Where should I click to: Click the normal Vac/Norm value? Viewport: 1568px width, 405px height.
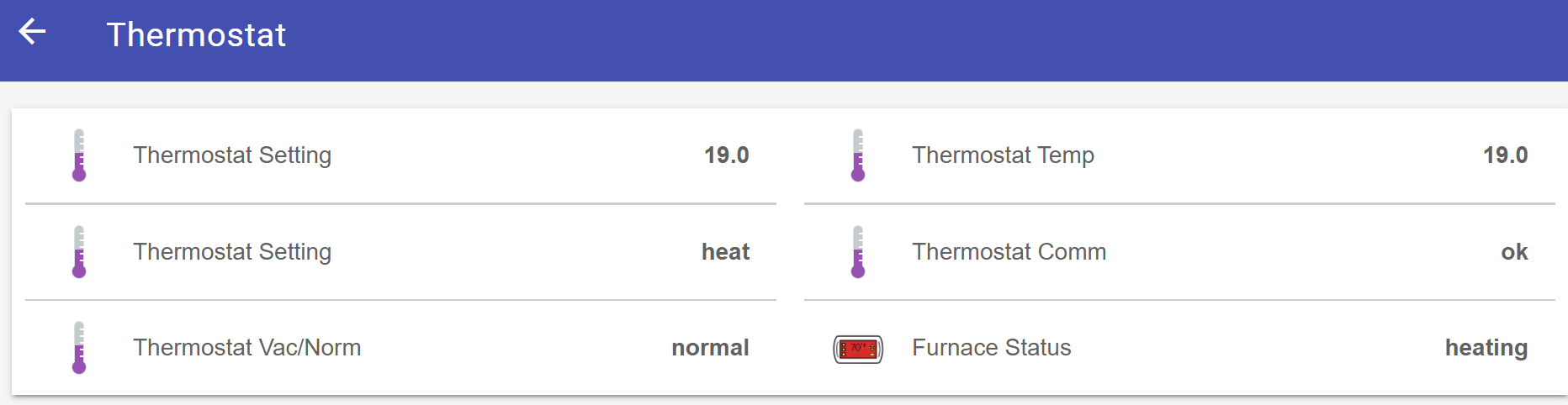pos(710,348)
